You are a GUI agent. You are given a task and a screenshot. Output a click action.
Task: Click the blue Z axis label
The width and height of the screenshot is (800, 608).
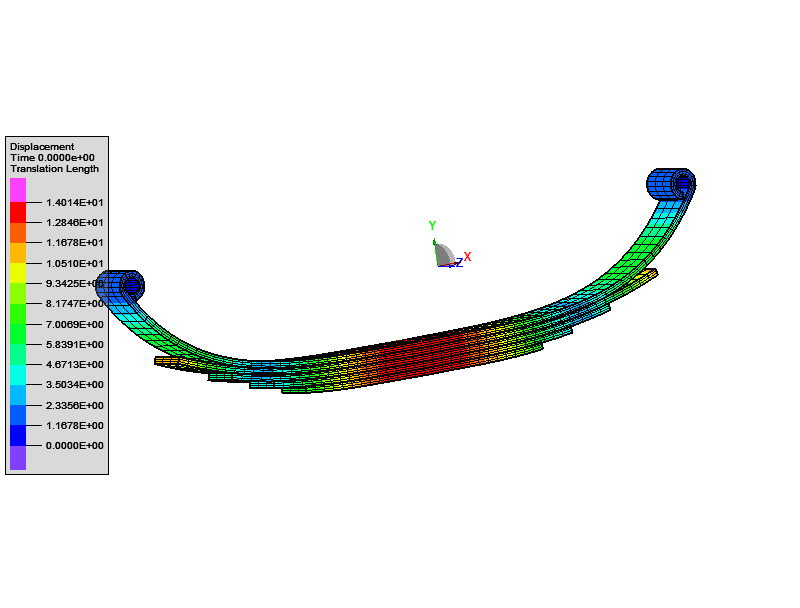tap(459, 263)
